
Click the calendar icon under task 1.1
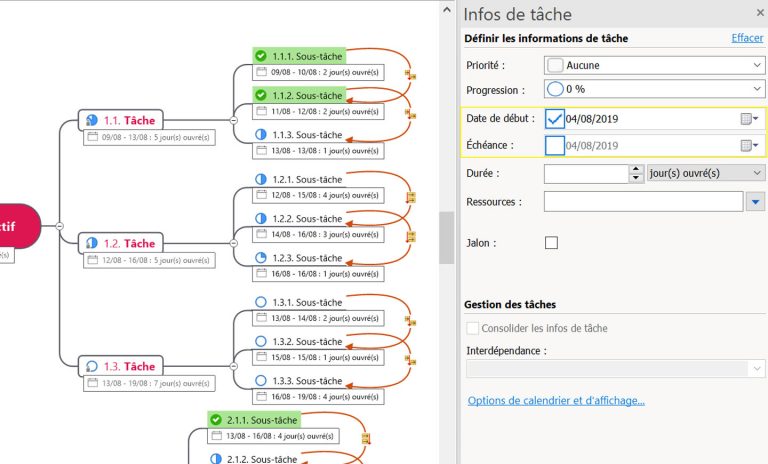coord(93,137)
